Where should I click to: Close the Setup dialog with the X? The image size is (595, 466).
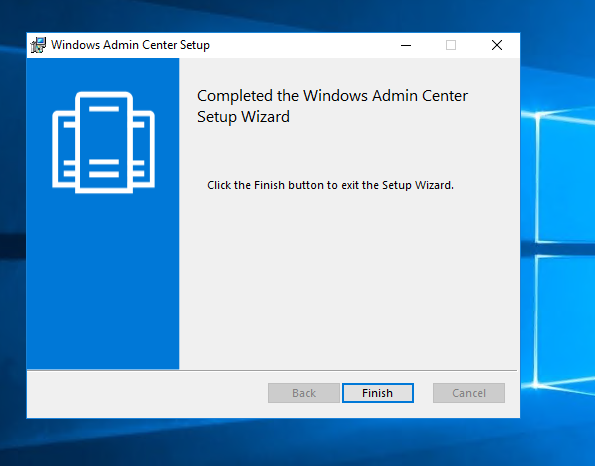tap(497, 45)
